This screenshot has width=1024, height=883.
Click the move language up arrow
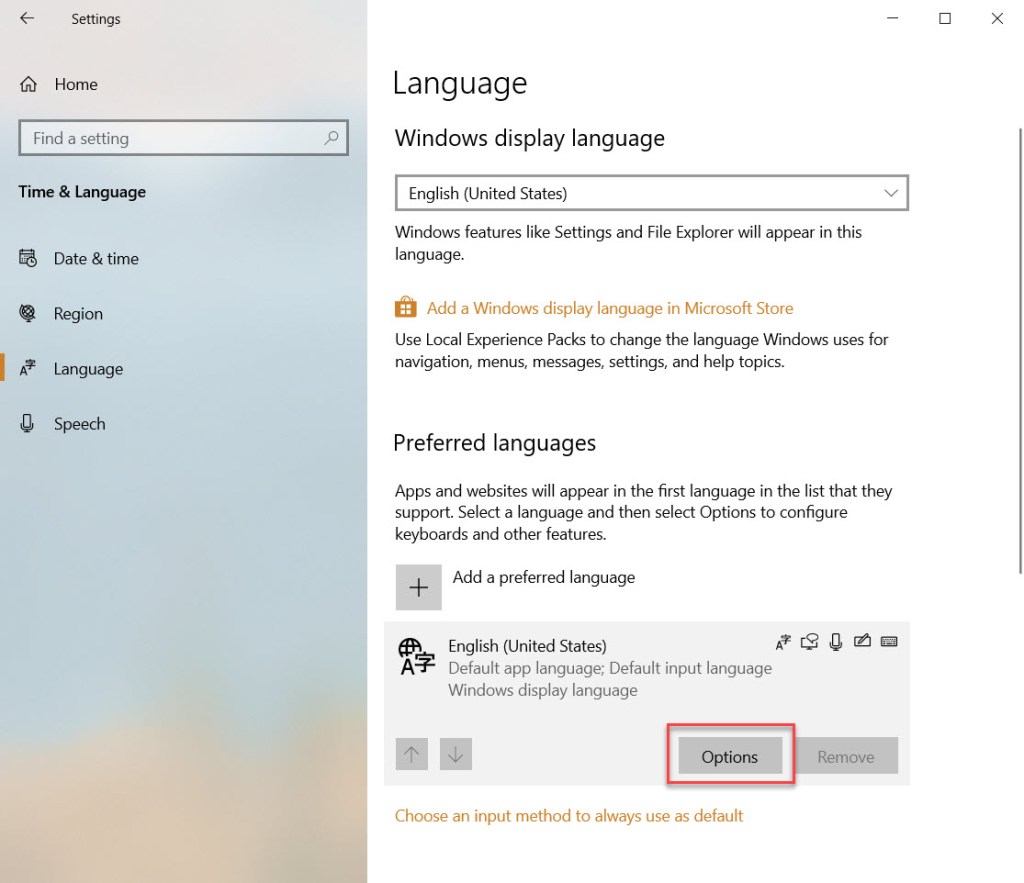411,755
